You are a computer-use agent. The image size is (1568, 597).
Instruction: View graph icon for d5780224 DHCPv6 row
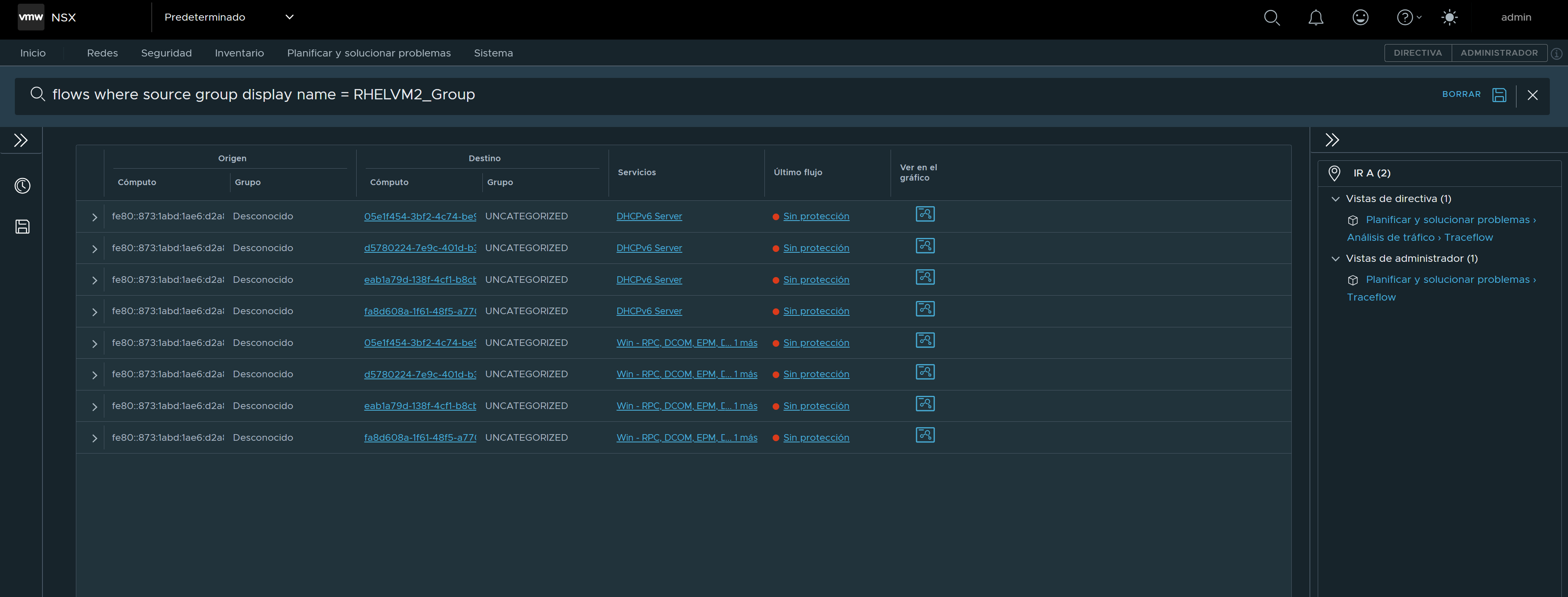tap(925, 246)
